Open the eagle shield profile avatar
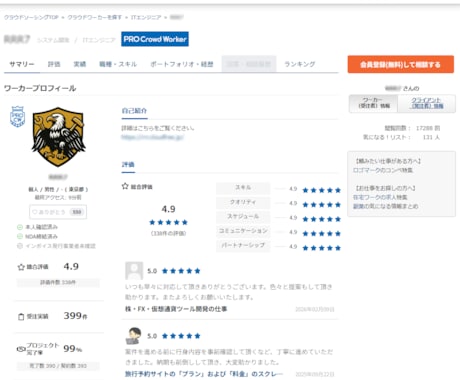460x380 pixels. pyautogui.click(x=58, y=137)
